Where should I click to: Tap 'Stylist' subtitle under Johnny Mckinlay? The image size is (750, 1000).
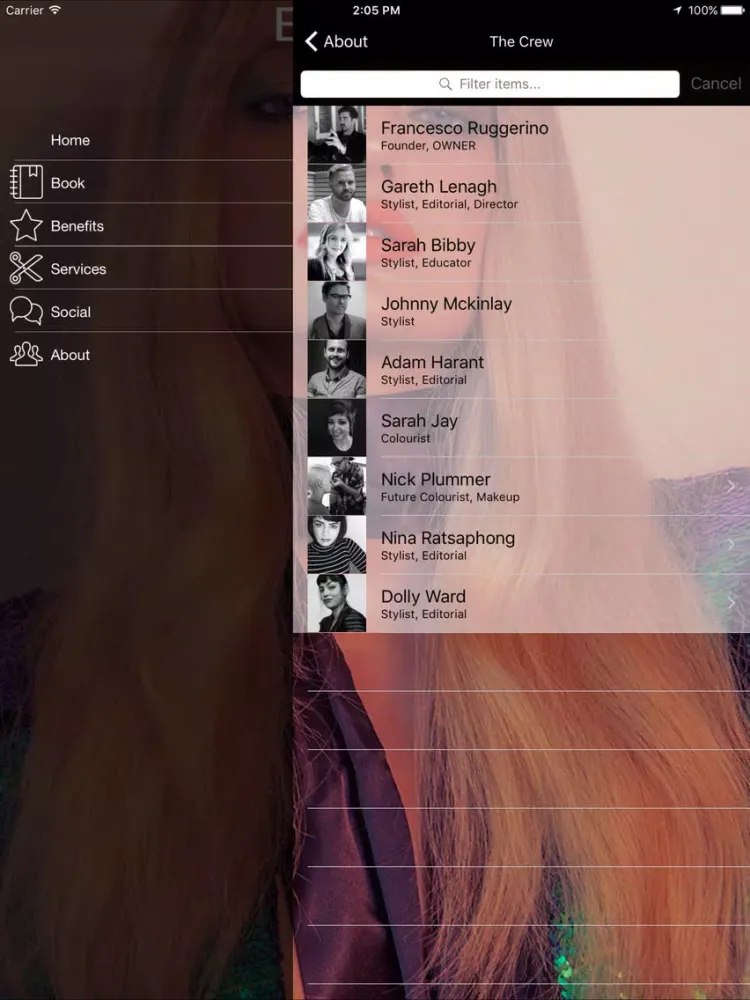tap(398, 321)
